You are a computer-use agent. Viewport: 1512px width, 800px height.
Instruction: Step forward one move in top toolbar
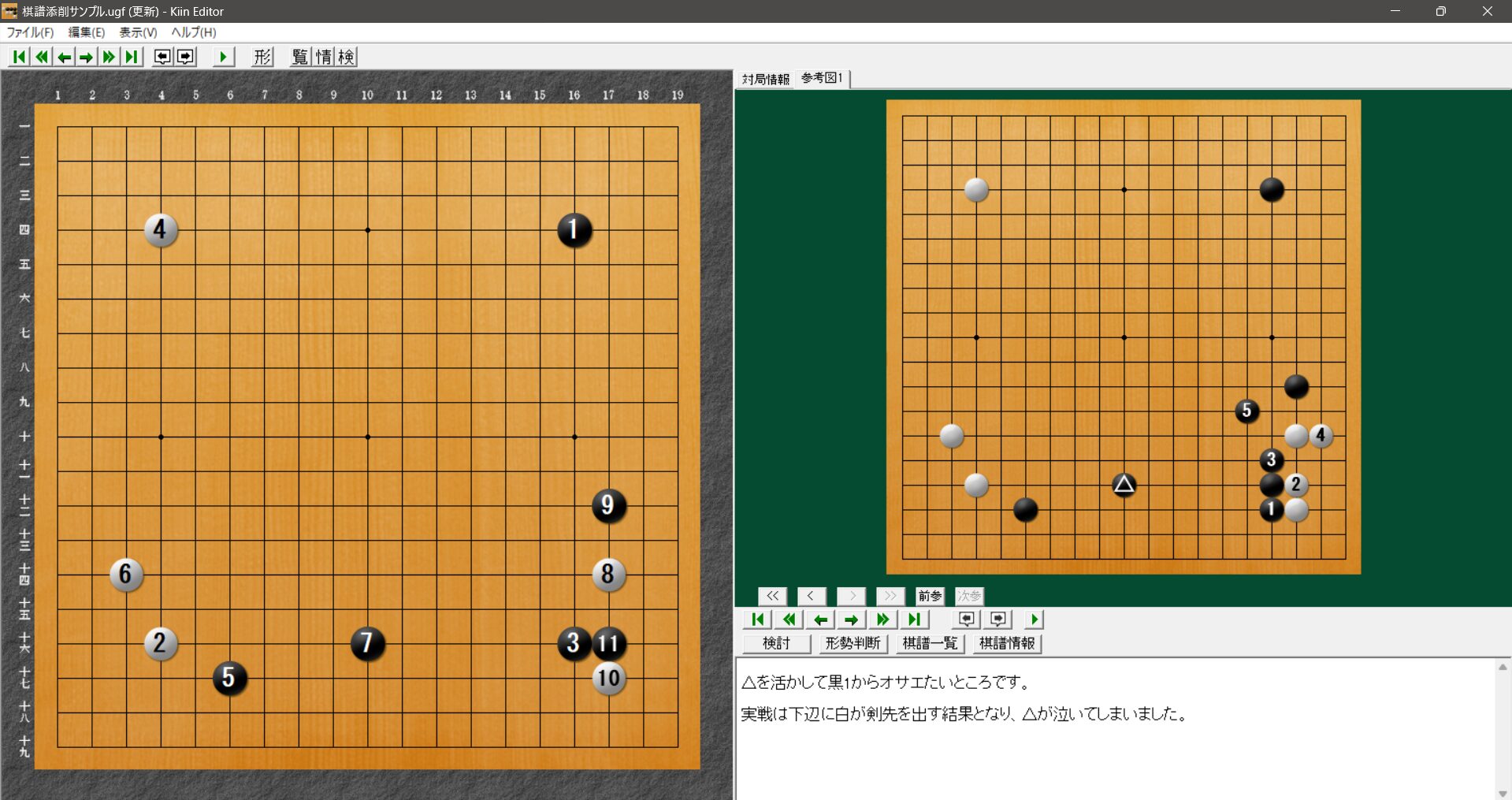pyautogui.click(x=87, y=57)
